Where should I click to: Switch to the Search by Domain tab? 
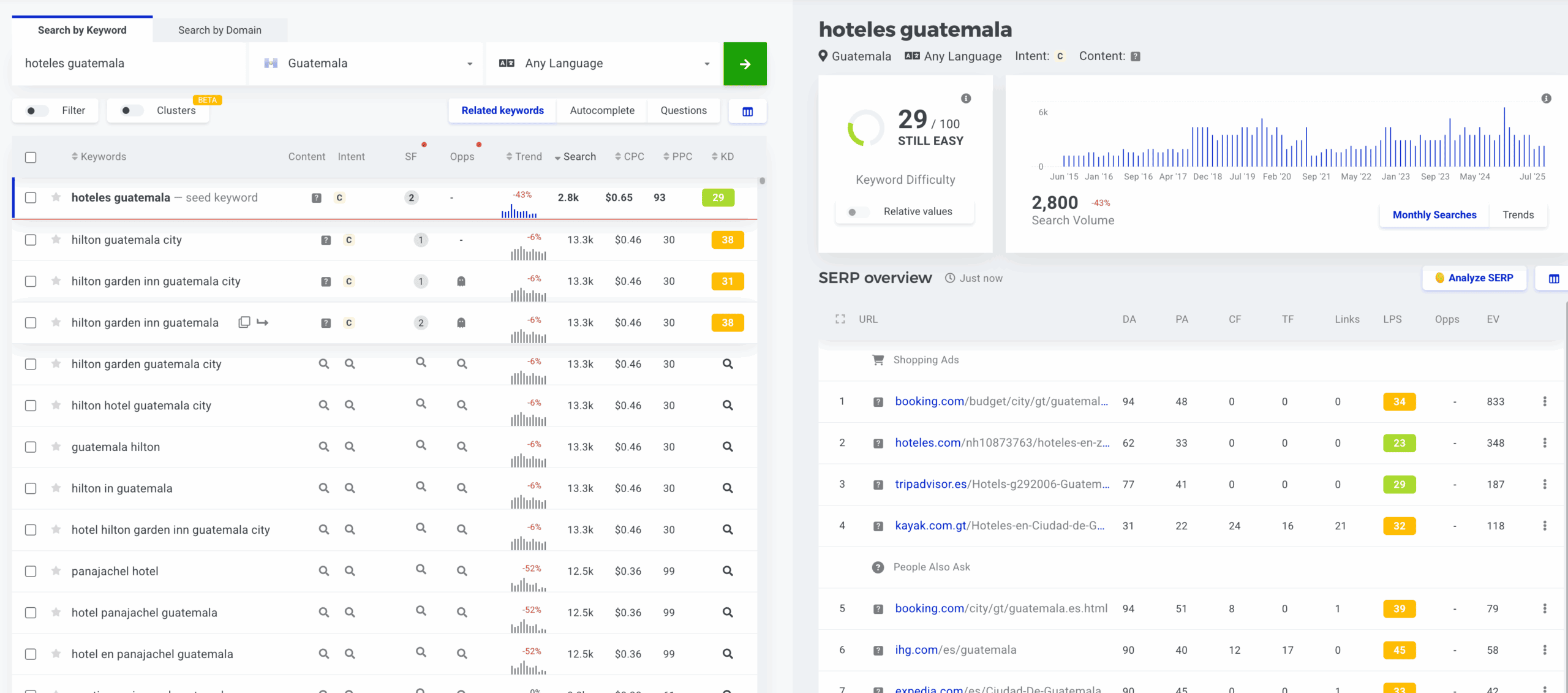219,30
